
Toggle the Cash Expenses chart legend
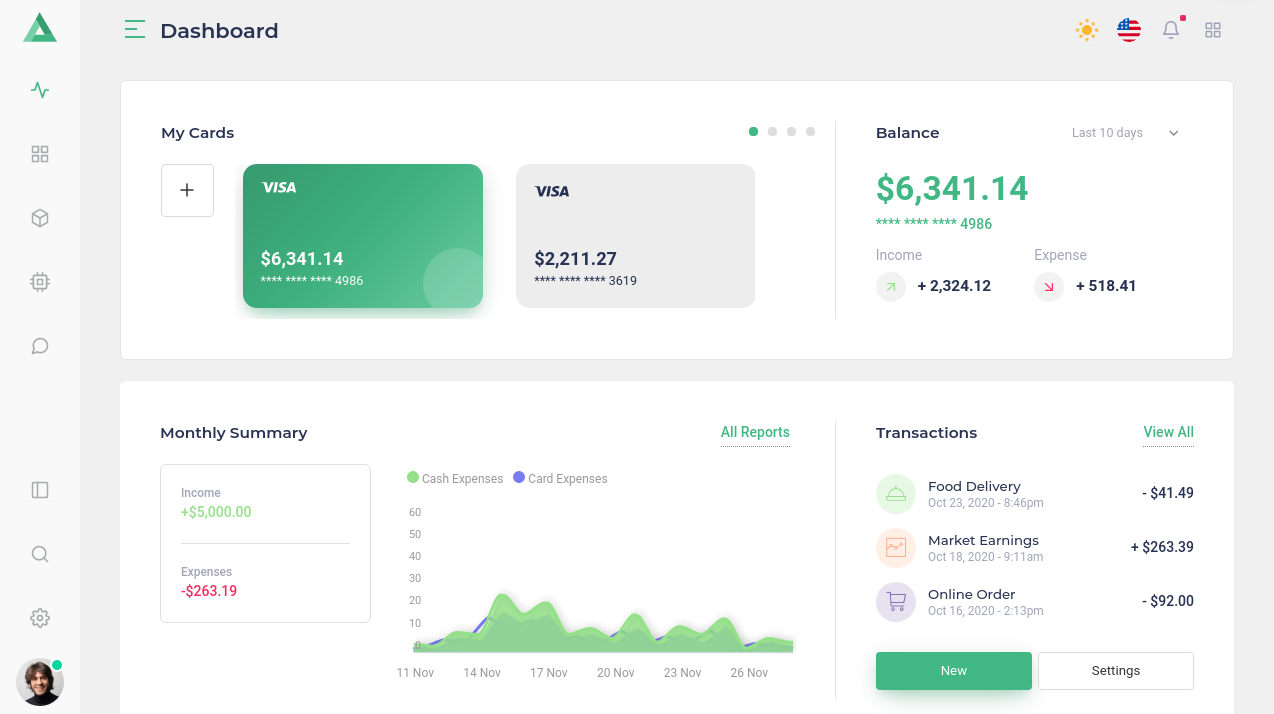point(455,478)
